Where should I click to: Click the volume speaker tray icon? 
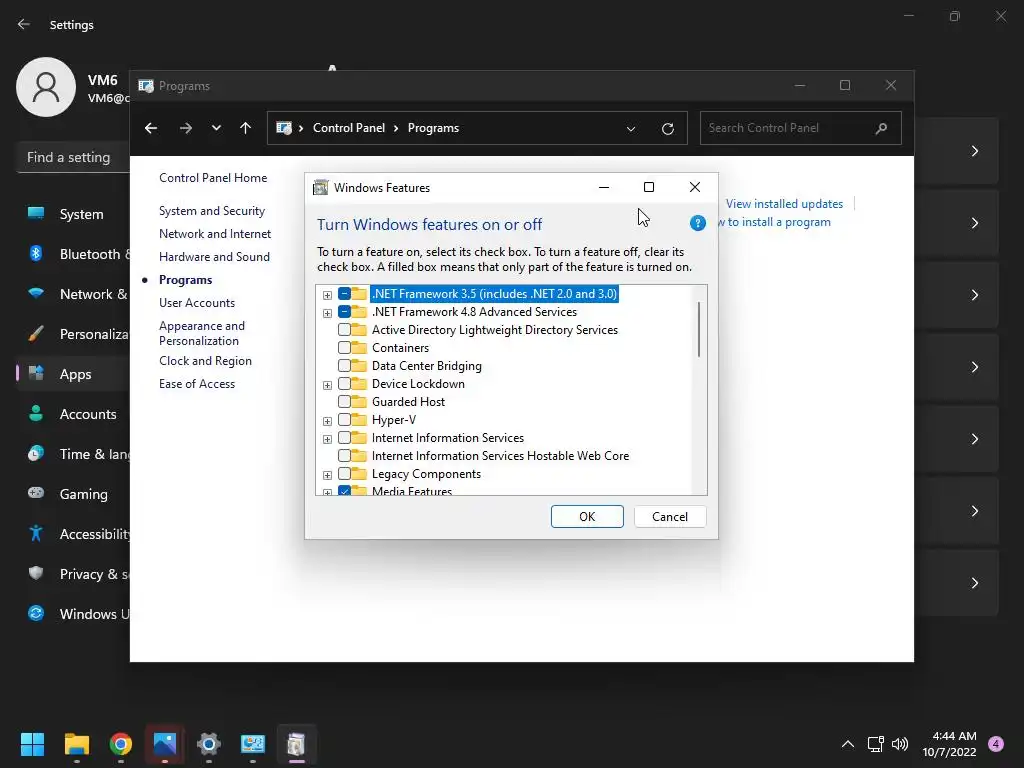tap(900, 744)
